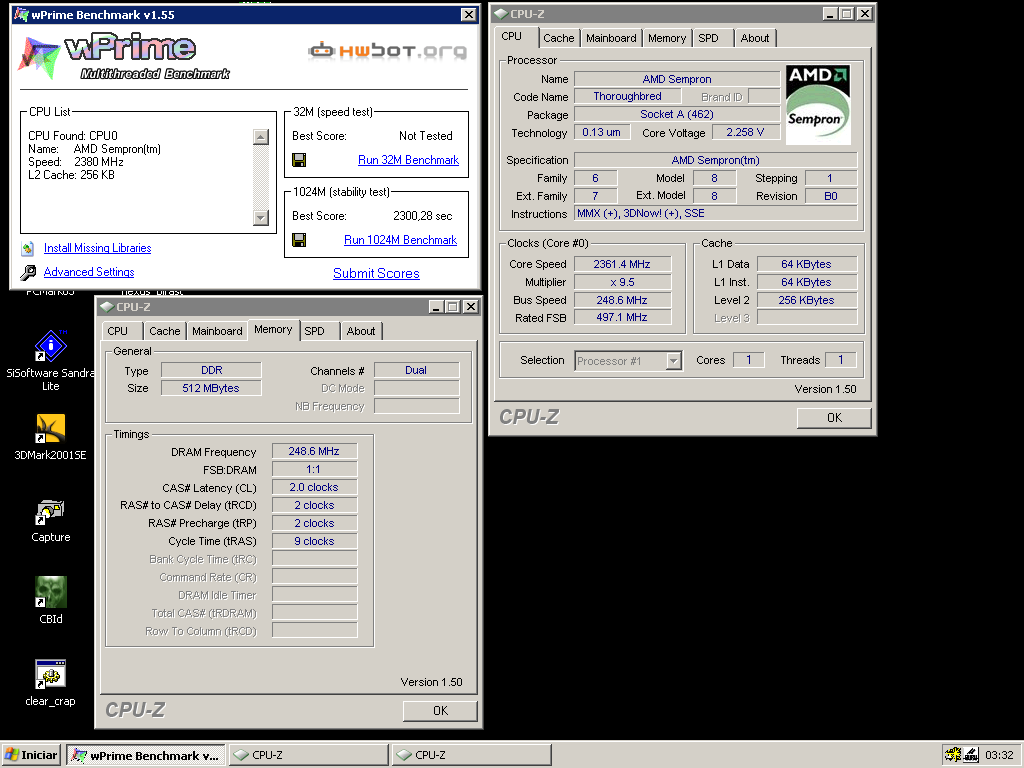Viewport: 1024px width, 768px height.
Task: Click the floppy save icon for 1024M score
Action: (299, 240)
